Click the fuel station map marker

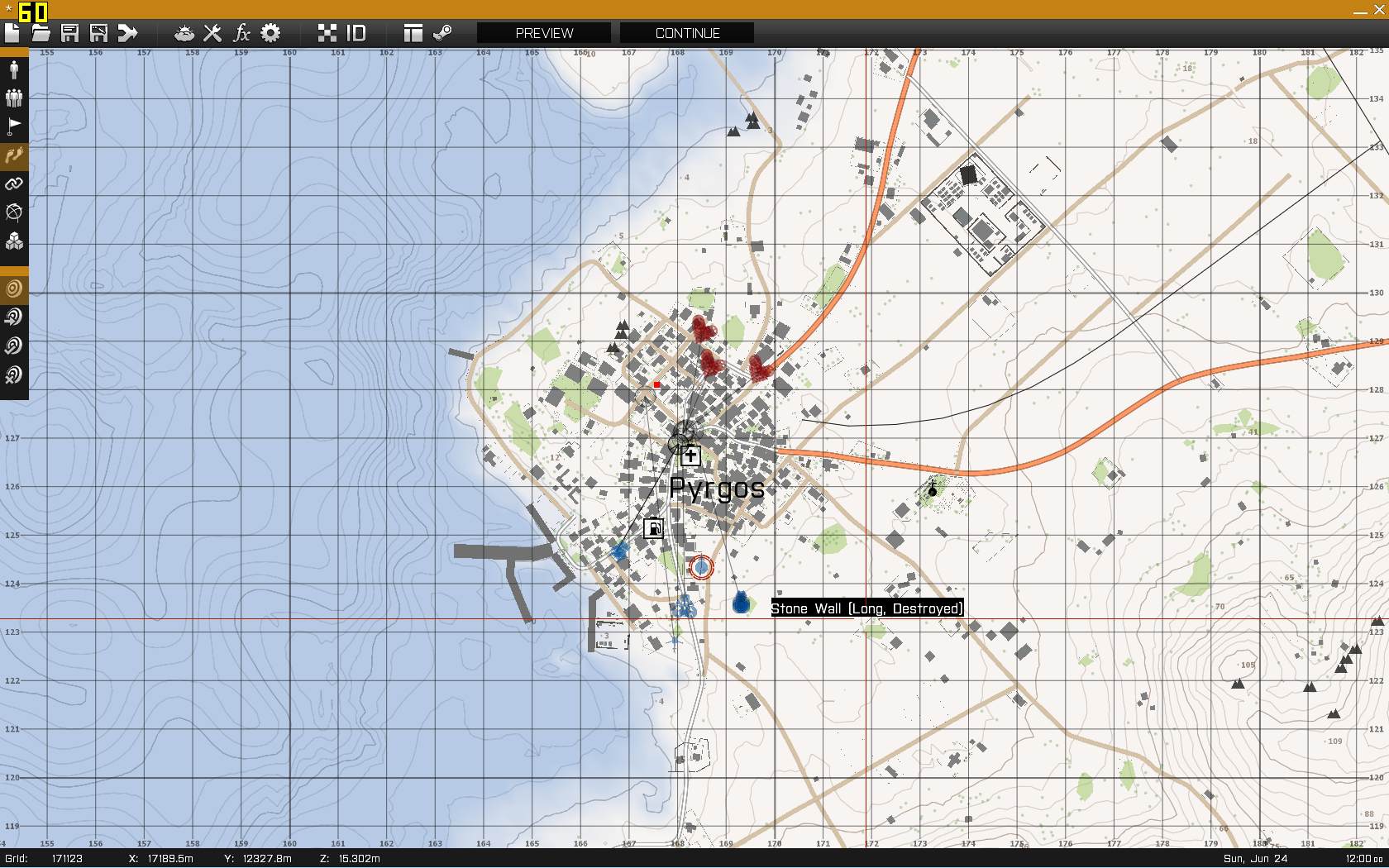(x=653, y=527)
